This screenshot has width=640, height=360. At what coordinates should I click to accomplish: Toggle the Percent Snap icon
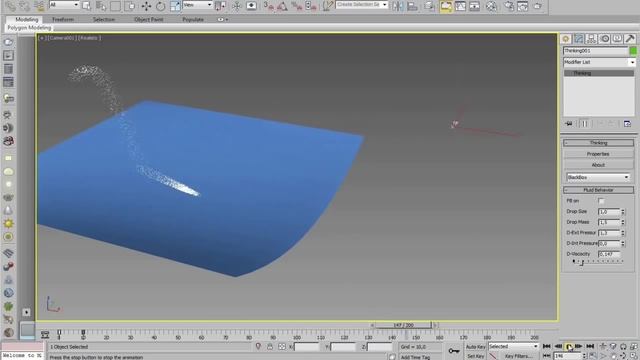pyautogui.click(x=297, y=6)
